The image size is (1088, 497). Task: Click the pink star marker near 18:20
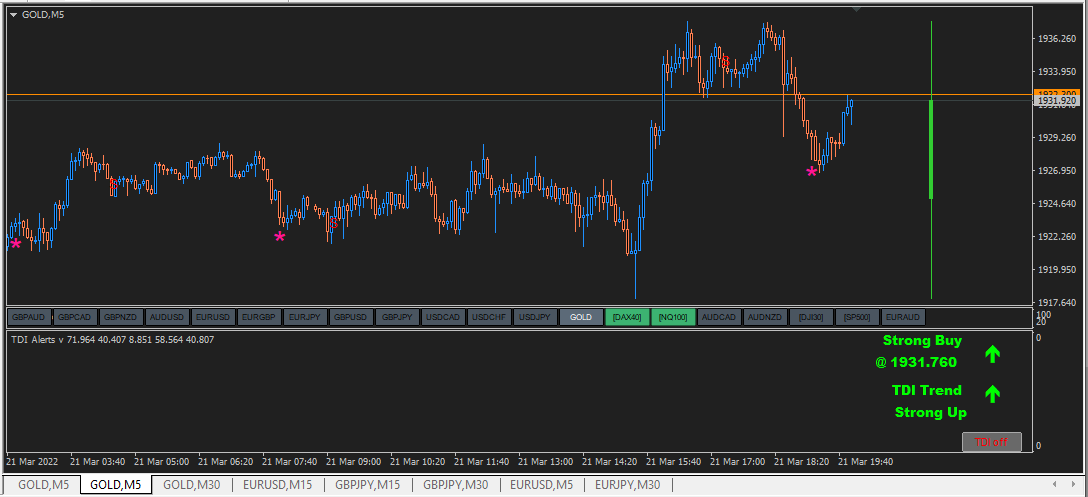tap(811, 171)
